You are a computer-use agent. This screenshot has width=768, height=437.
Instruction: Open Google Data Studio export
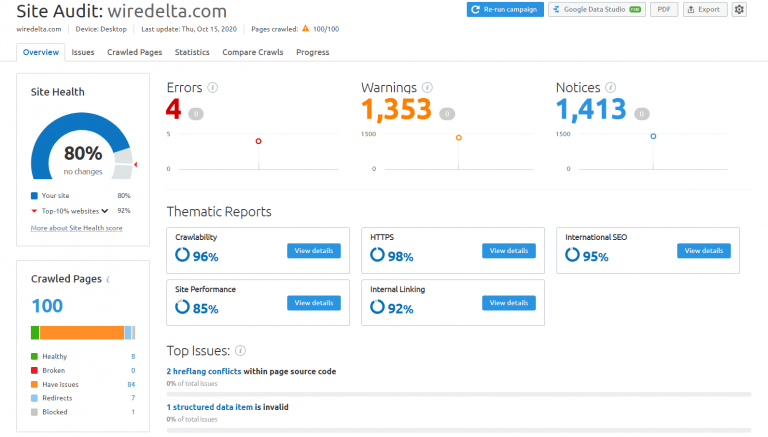(x=597, y=9)
